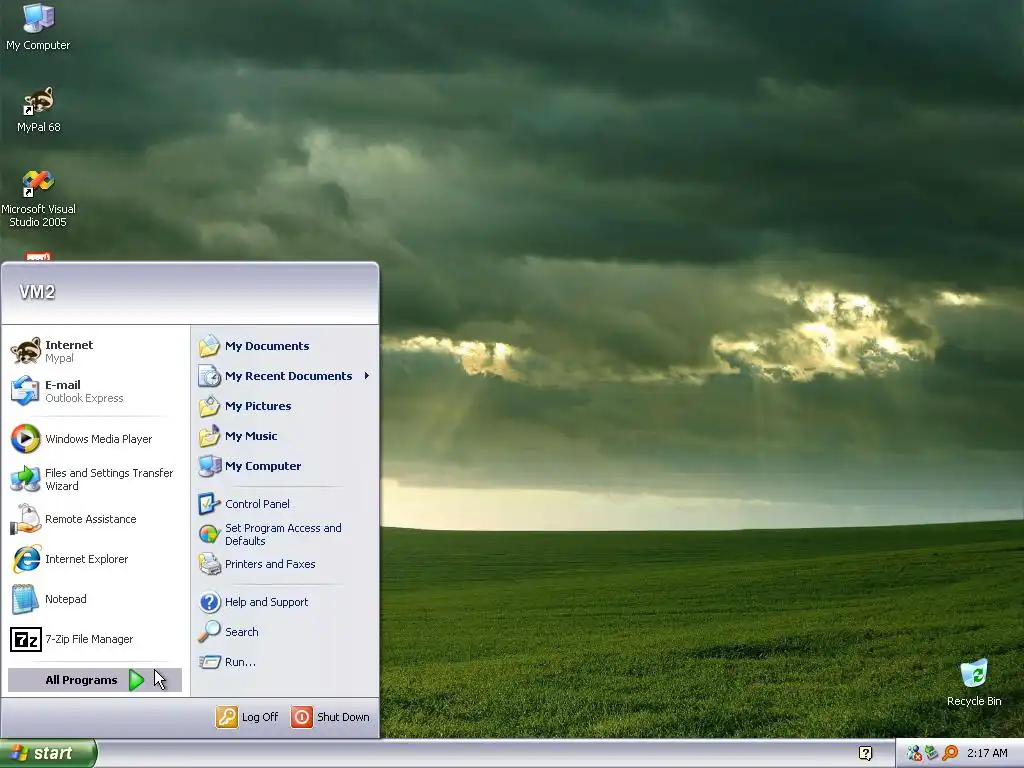Open Set Program Access and Defaults
This screenshot has height=768, width=1024.
[285, 534]
